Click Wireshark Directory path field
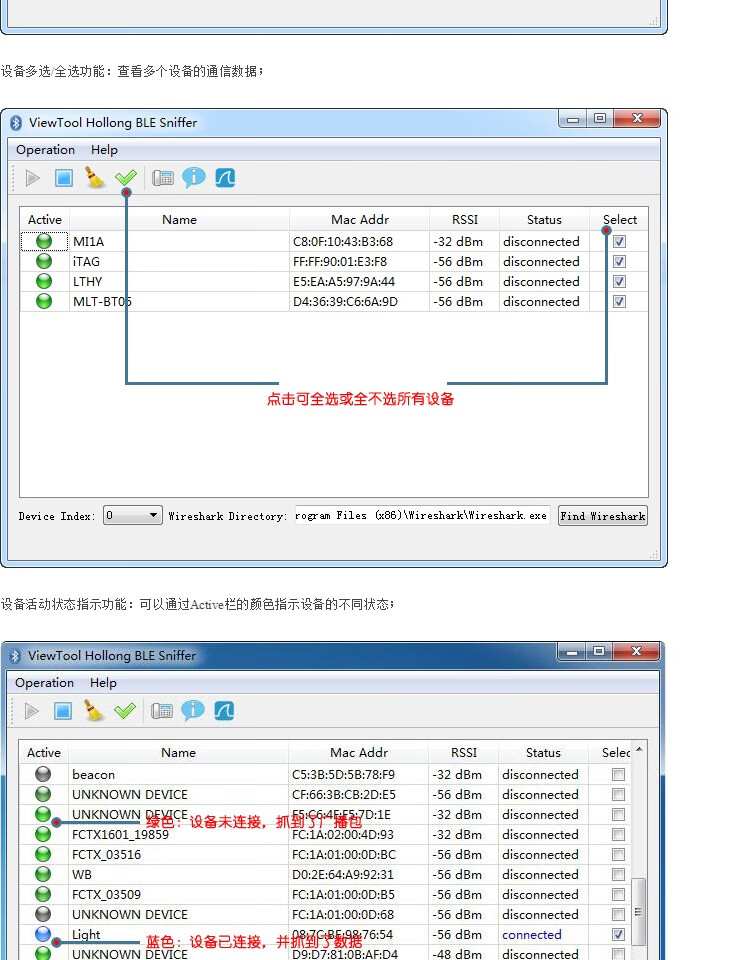750x960 pixels. click(422, 516)
